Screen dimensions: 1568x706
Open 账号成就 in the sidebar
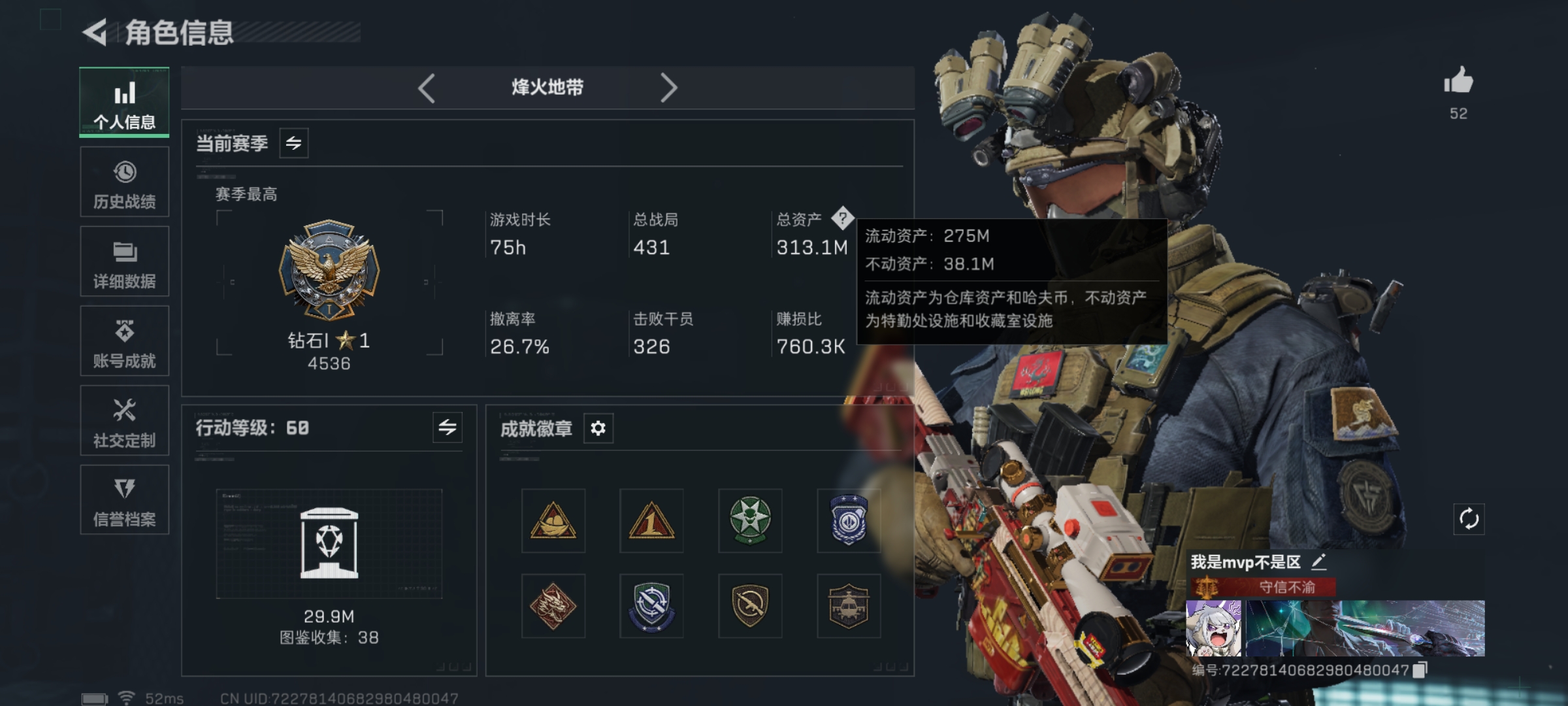click(124, 341)
